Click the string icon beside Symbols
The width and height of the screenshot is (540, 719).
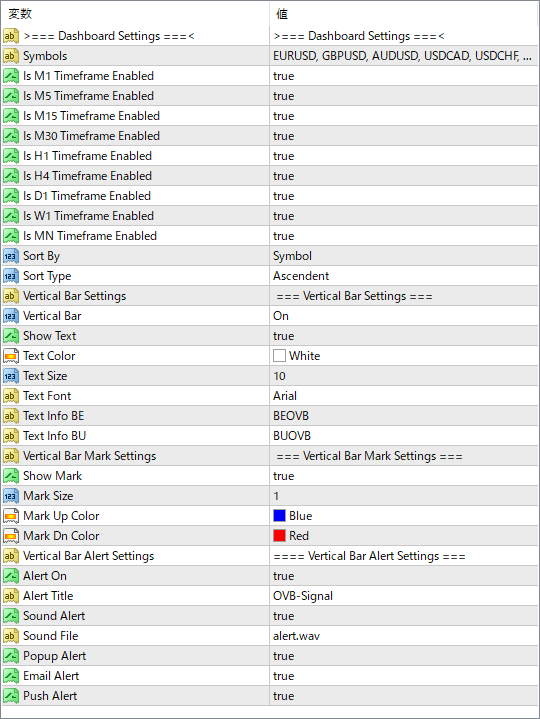coord(11,56)
